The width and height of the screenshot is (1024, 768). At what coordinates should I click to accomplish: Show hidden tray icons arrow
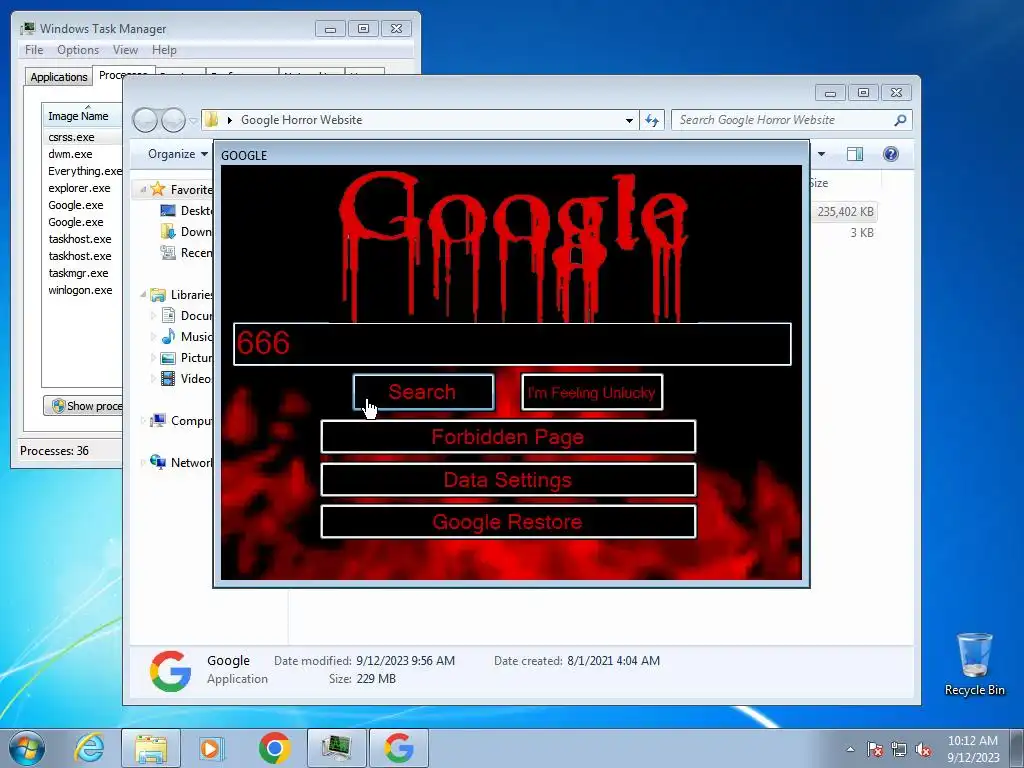pos(850,749)
